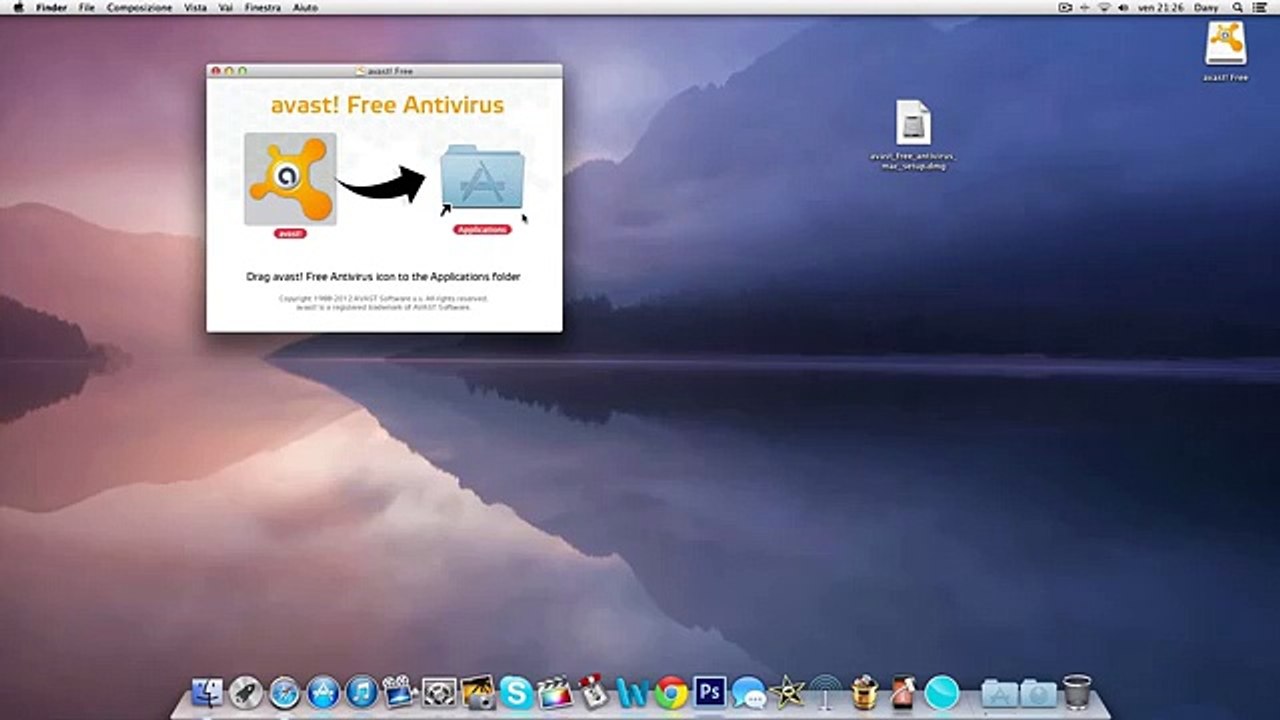Launch iTunes from the dock
This screenshot has width=1280, height=720.
point(362,692)
